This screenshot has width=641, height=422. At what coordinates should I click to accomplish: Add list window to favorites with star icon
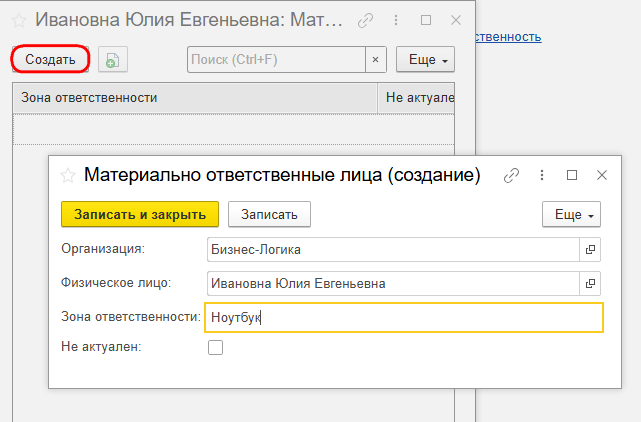pyautogui.click(x=19, y=20)
